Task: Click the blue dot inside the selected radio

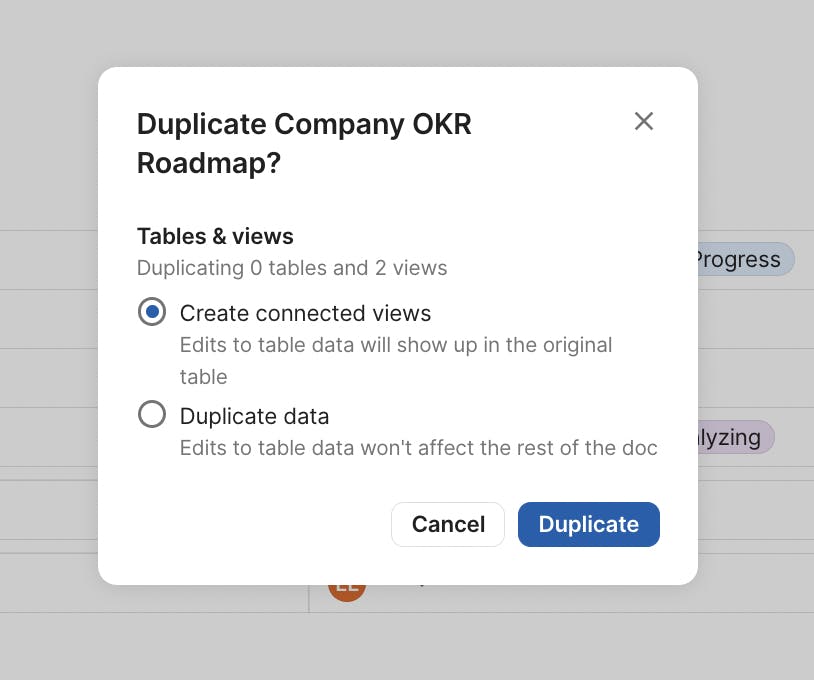Action: pyautogui.click(x=152, y=312)
